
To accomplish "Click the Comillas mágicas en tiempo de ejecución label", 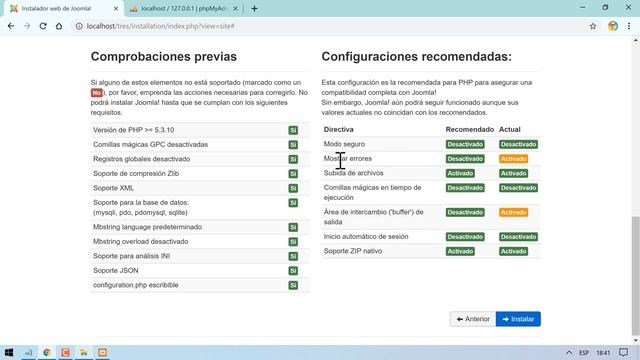I will tap(372, 192).
